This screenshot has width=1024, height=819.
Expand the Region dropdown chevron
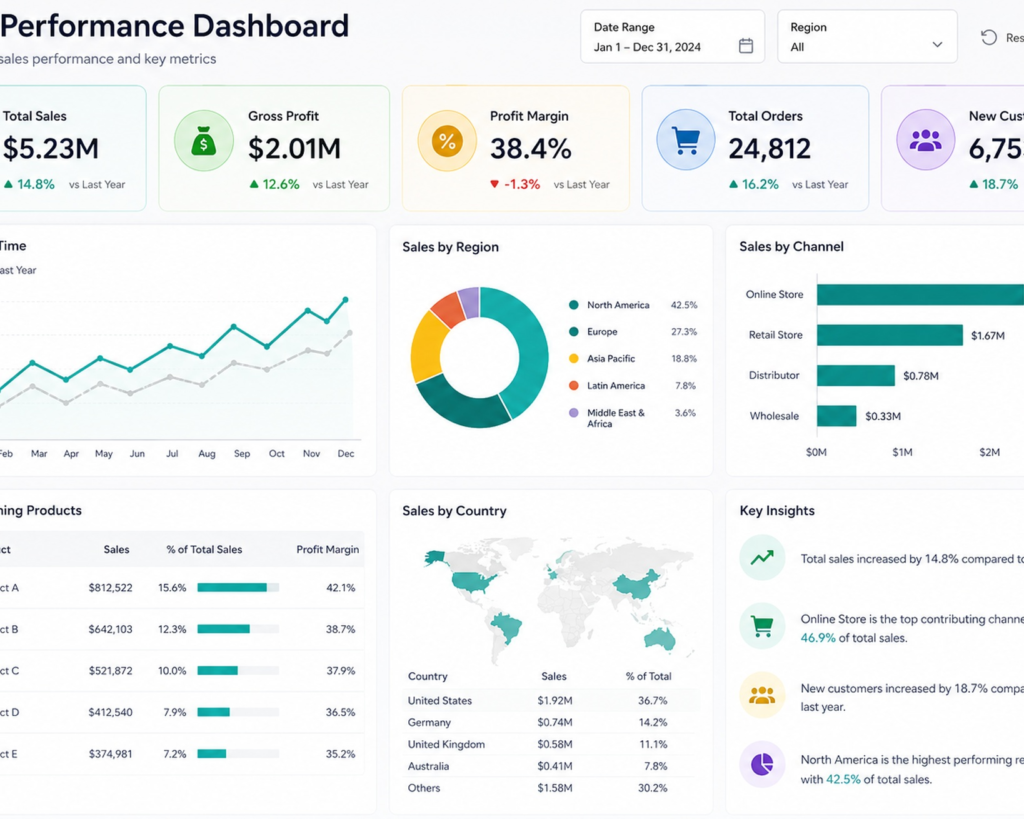click(937, 45)
